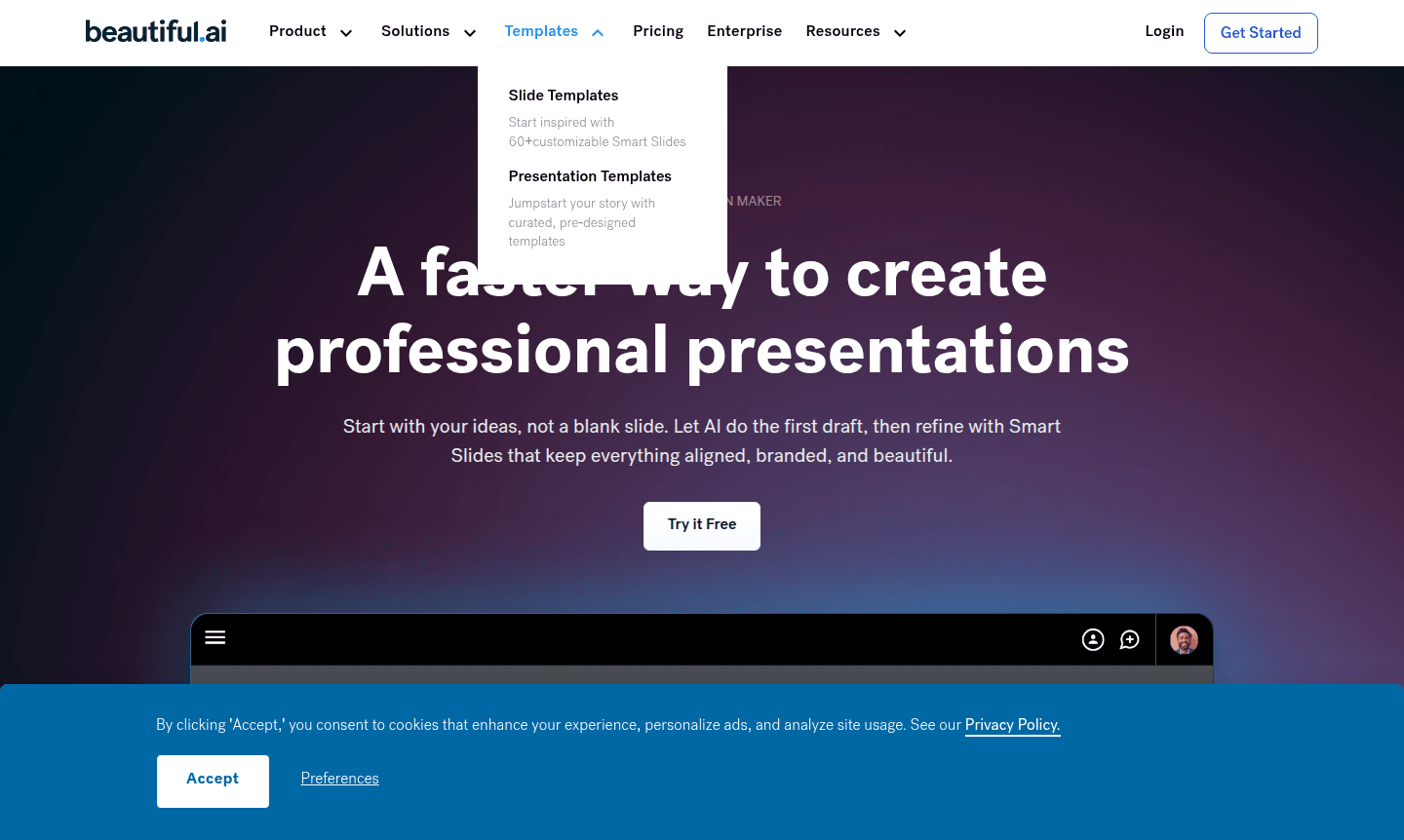Click the user account icon in the preview toolbar

[x=1092, y=639]
